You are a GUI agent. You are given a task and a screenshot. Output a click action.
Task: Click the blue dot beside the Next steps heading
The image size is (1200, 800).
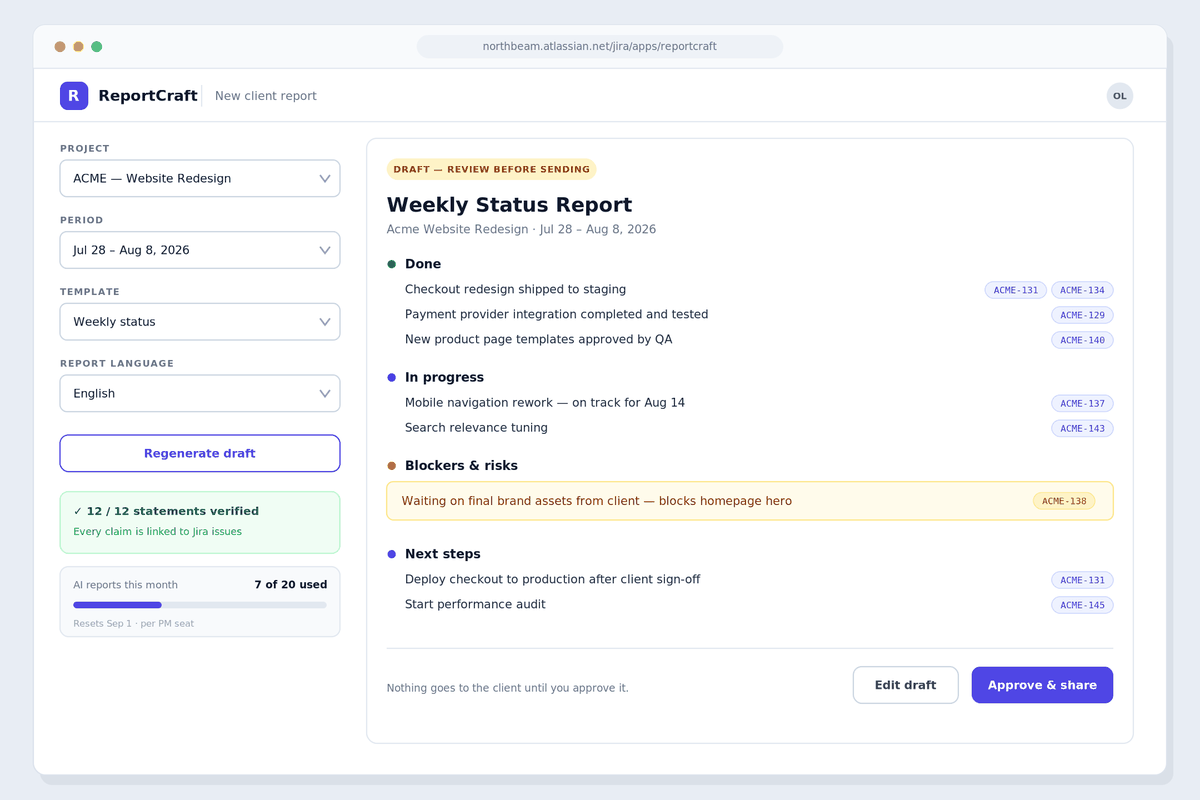[x=392, y=554]
